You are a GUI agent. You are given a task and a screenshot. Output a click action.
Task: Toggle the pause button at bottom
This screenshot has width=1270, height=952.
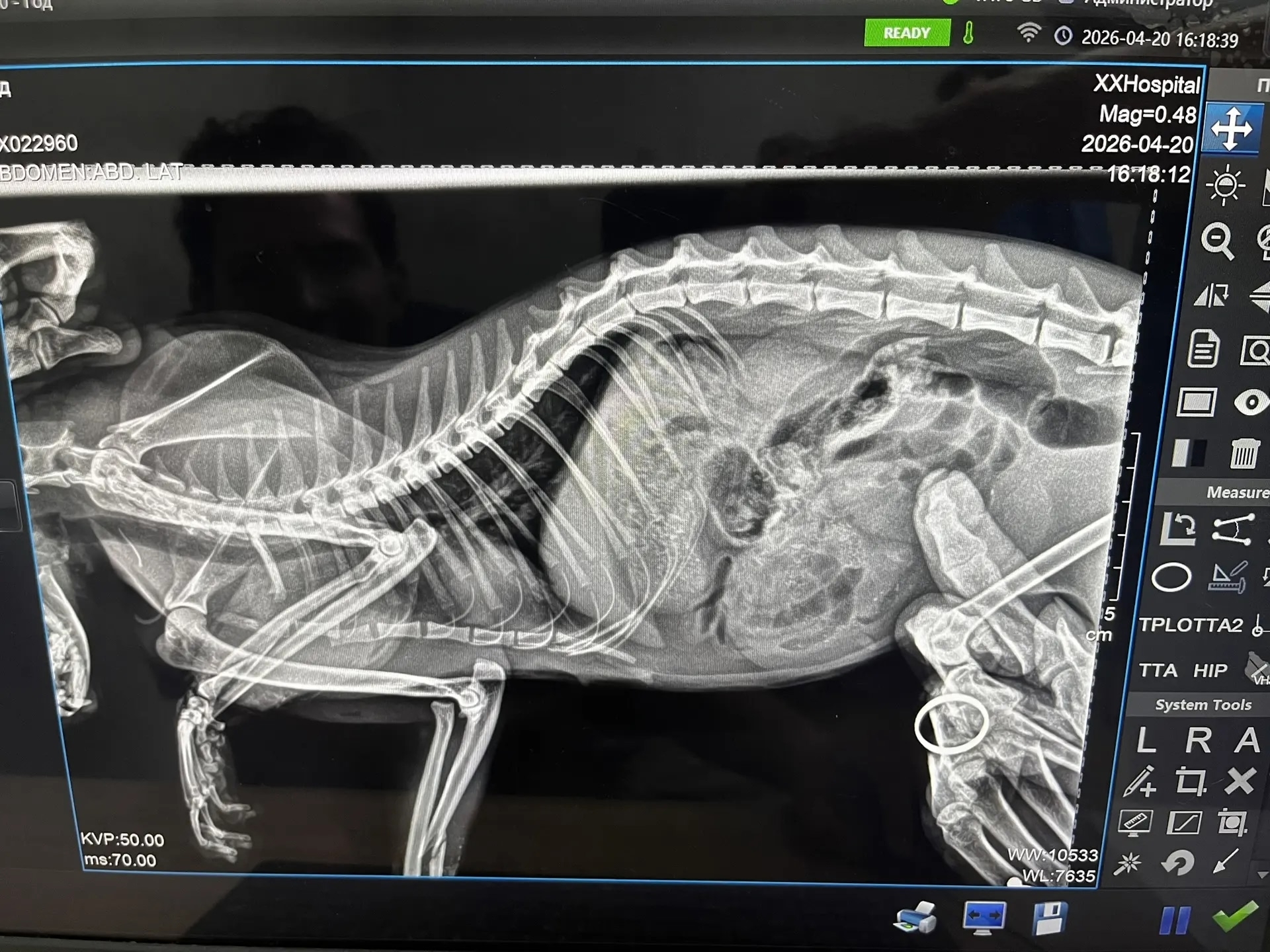1174,920
